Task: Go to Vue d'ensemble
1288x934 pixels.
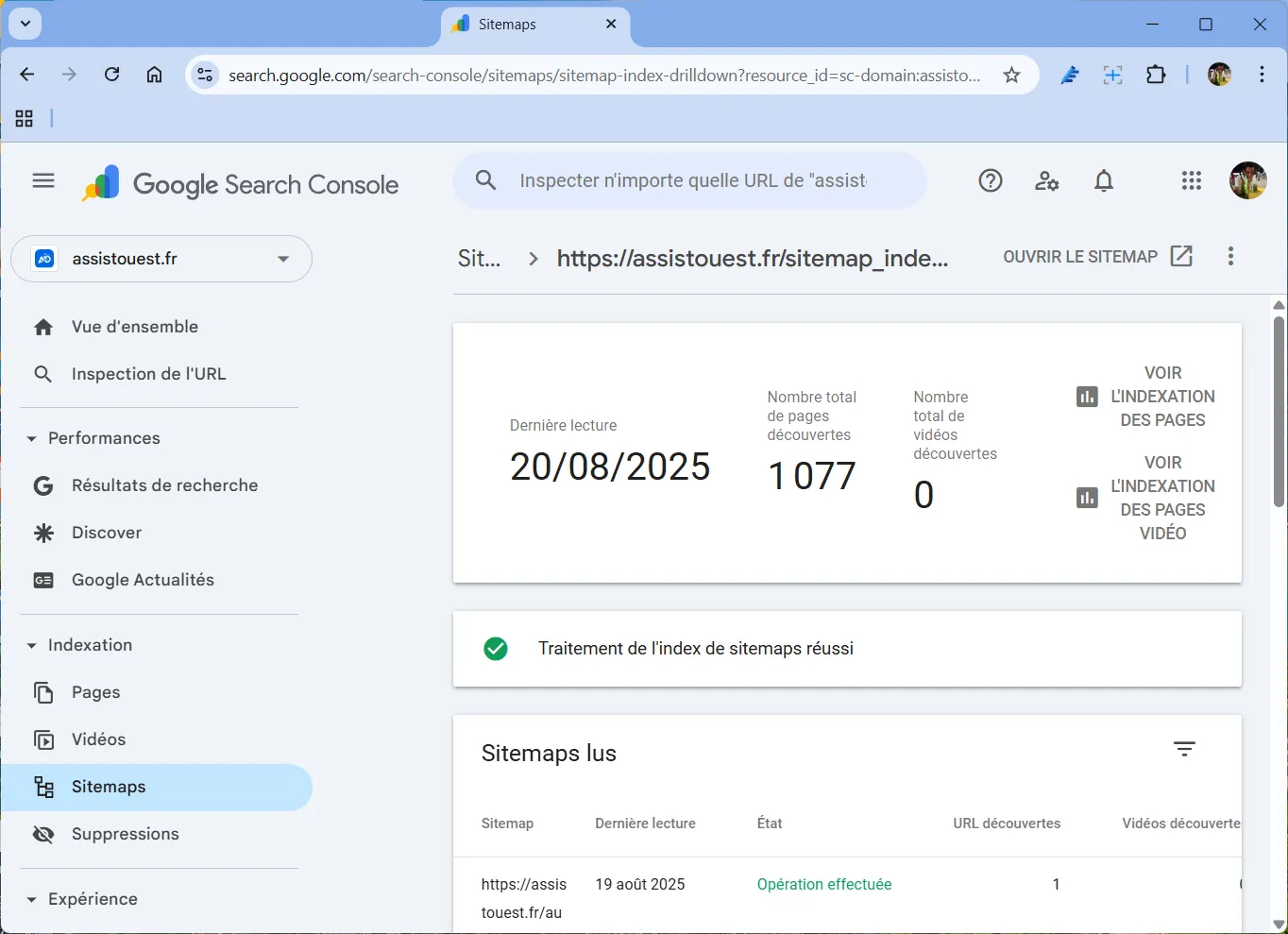Action: [134, 327]
